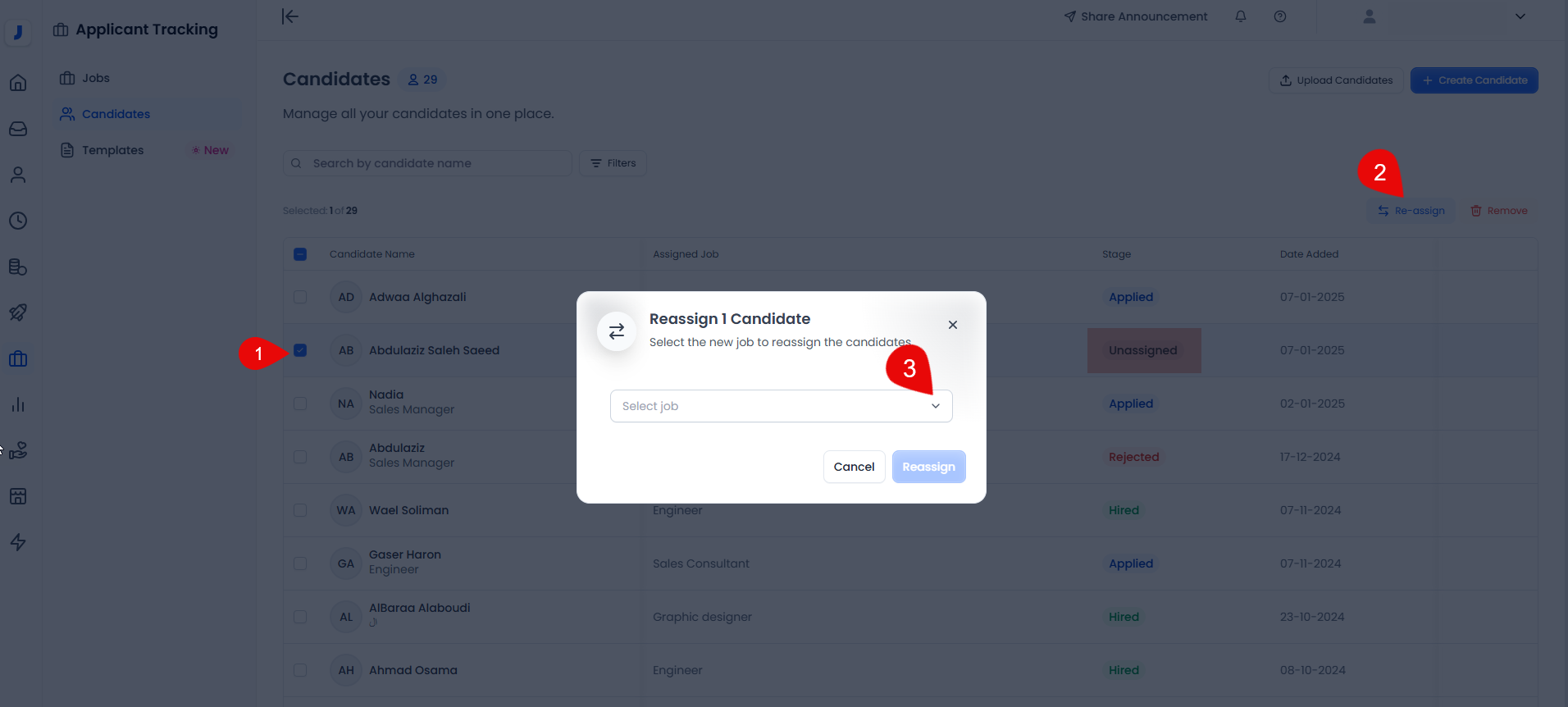
Task: Click the bar chart analytics icon
Action: (x=18, y=404)
